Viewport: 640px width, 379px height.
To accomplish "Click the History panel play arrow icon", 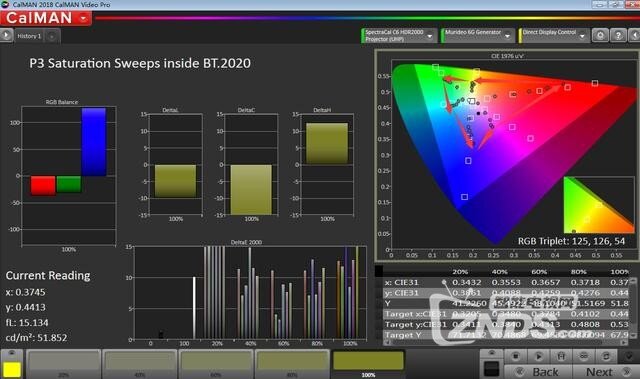I will pyautogui.click(x=6, y=35).
